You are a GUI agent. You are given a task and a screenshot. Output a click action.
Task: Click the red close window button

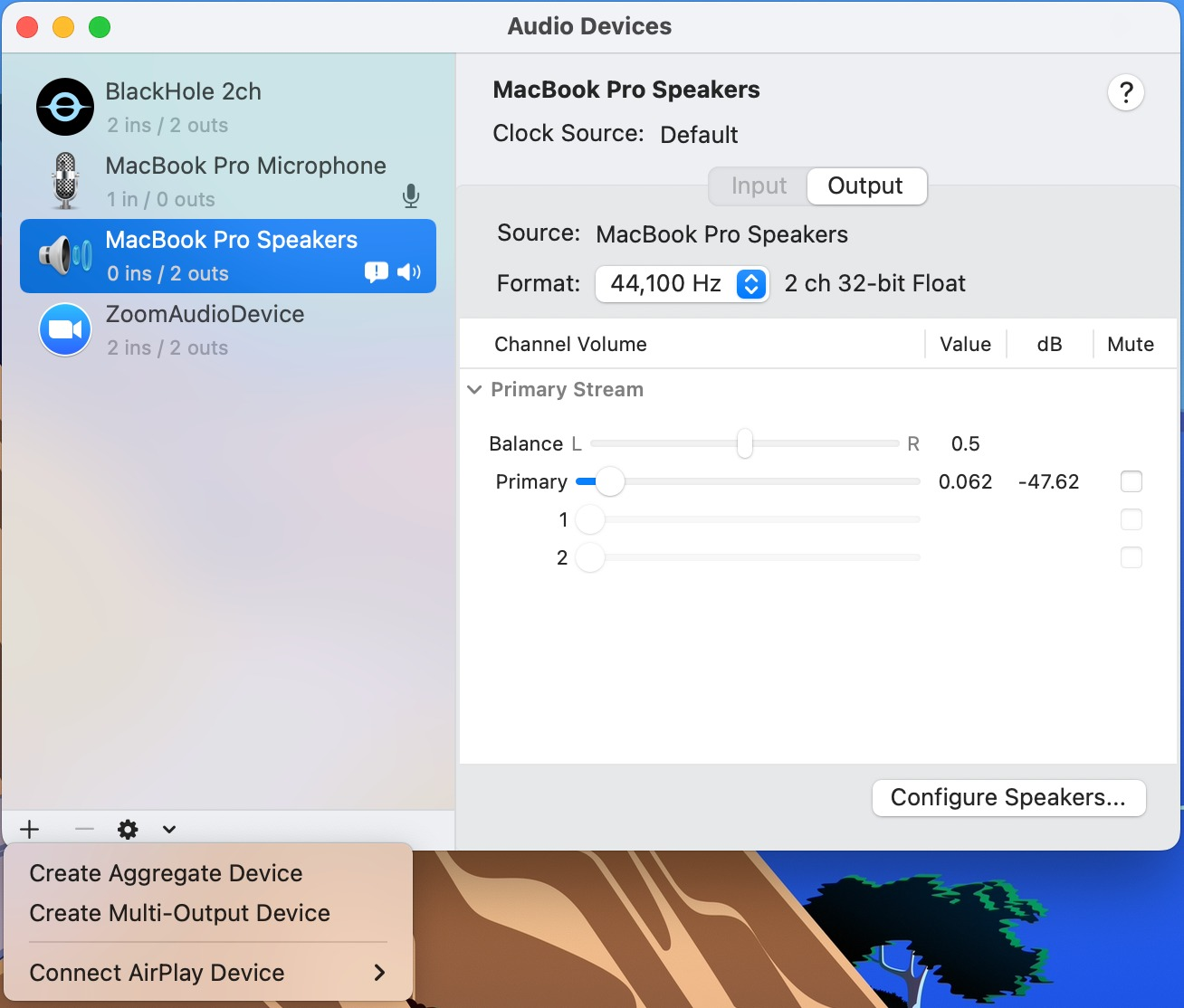tap(27, 27)
